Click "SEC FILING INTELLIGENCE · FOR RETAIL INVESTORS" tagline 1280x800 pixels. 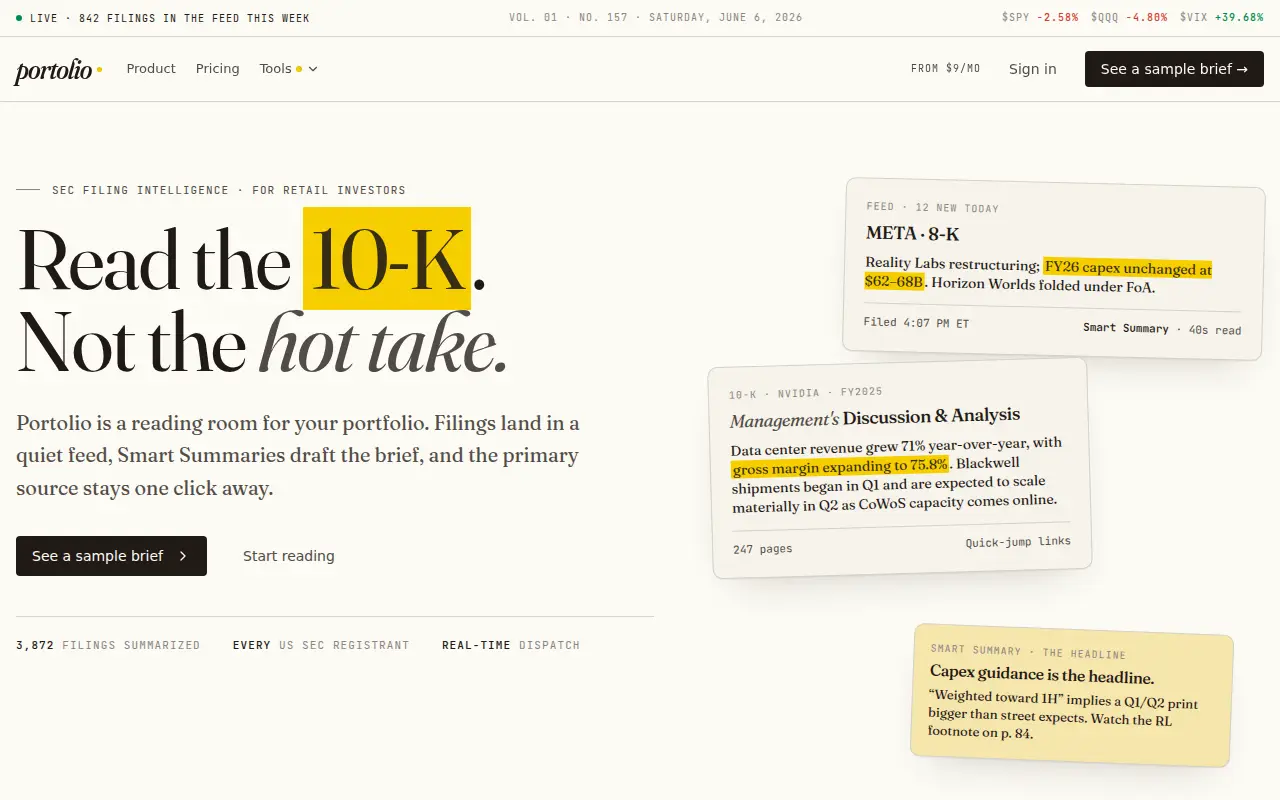(x=229, y=190)
